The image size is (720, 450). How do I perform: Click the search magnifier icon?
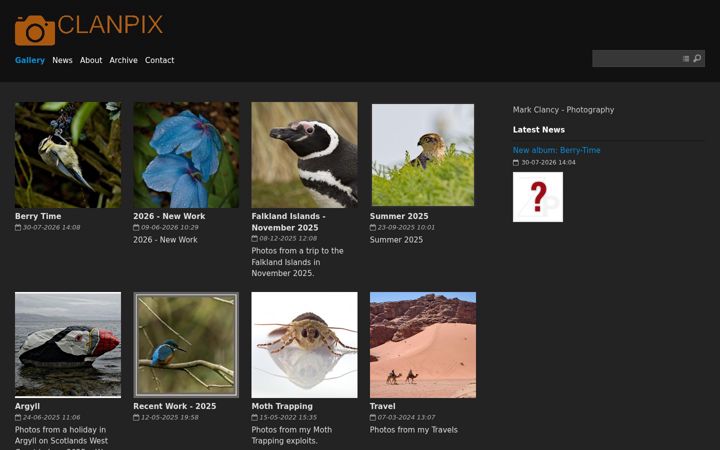(x=697, y=58)
